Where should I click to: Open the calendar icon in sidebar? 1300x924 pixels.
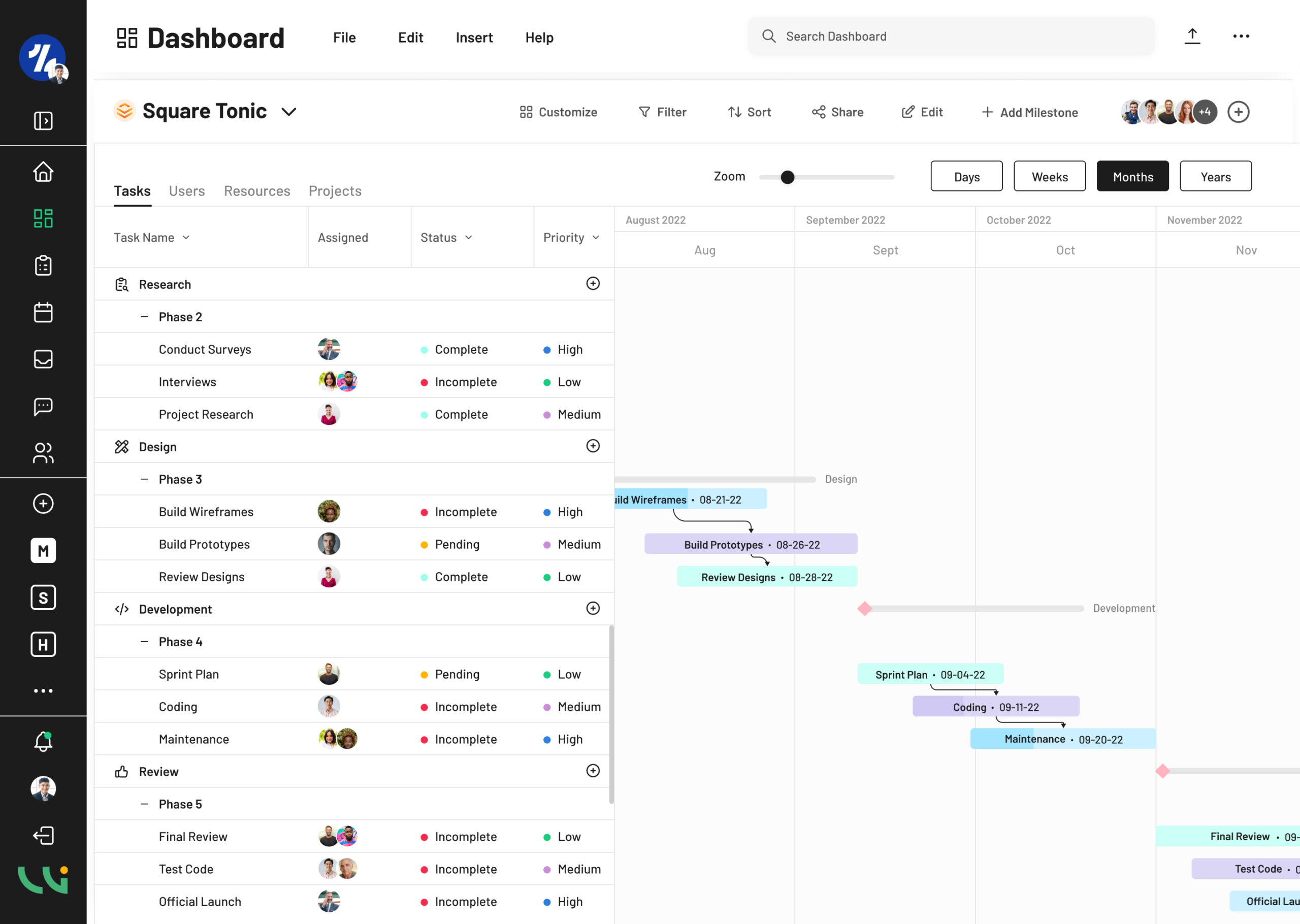pos(43,312)
